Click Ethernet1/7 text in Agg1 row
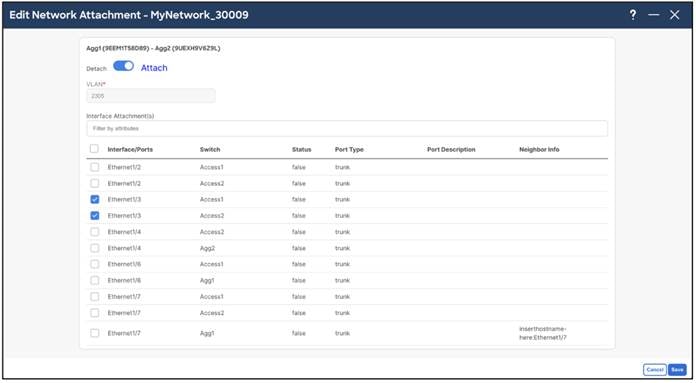The height and width of the screenshot is (383, 696). 124,333
